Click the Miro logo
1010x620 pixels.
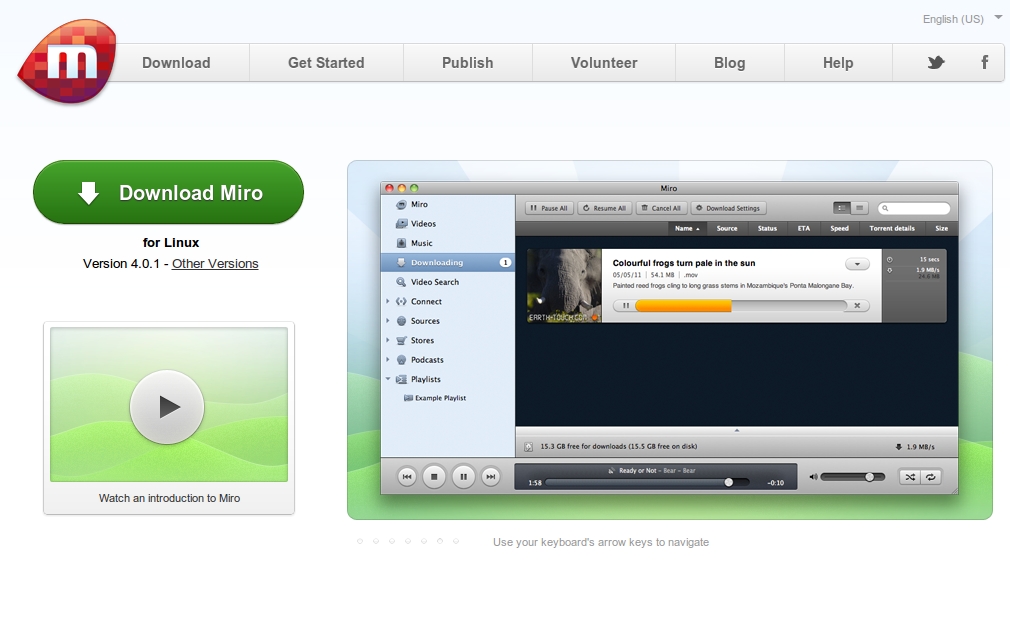click(67, 62)
